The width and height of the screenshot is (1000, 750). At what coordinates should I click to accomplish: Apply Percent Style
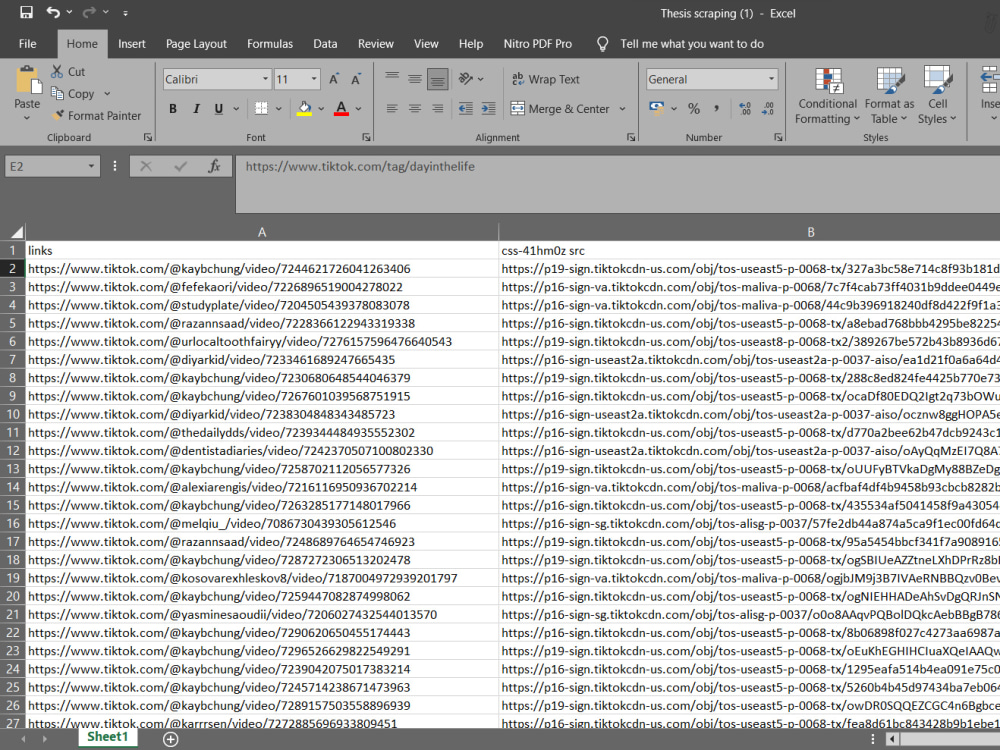(694, 108)
